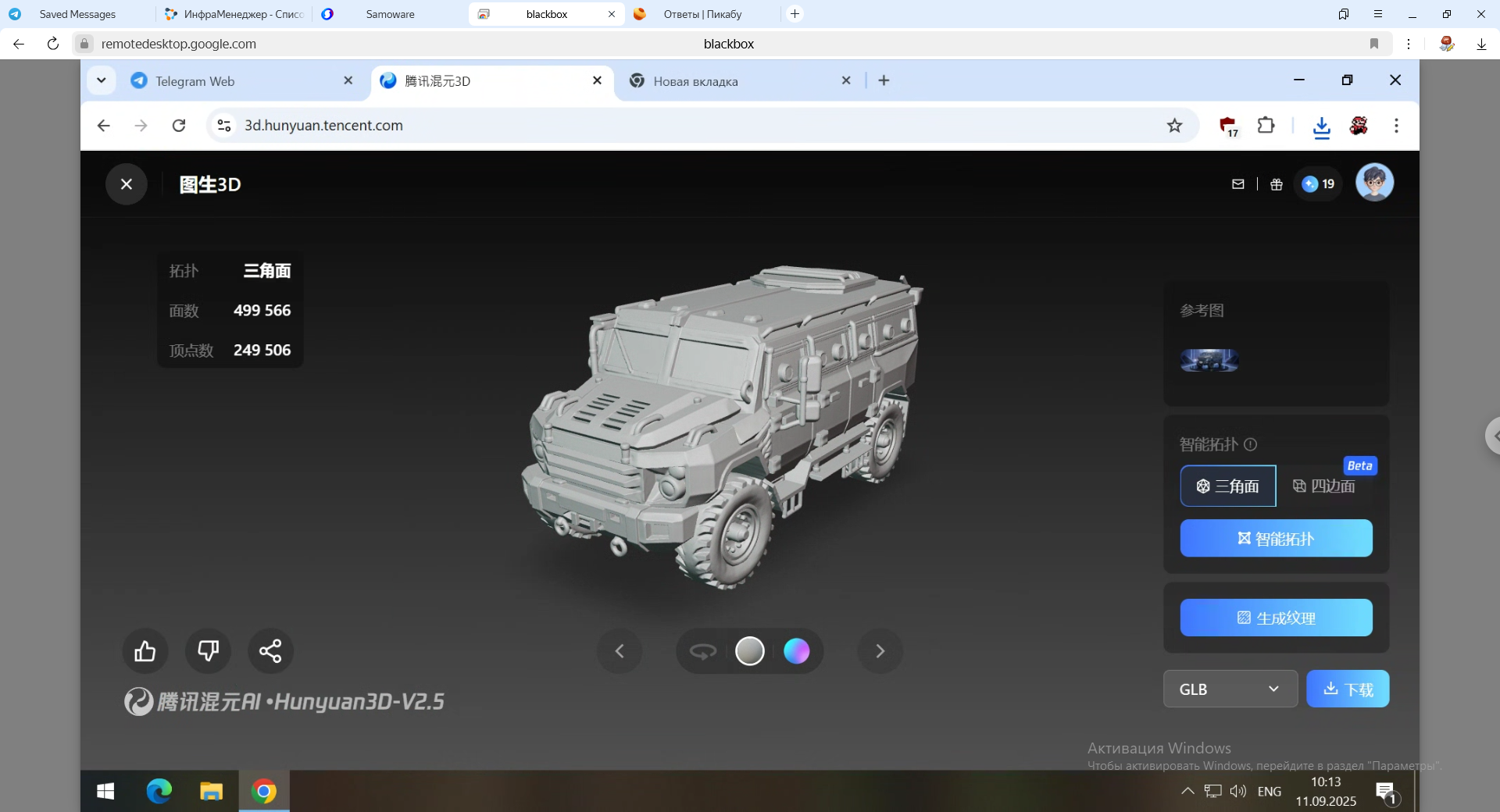Viewport: 1500px width, 812px height.
Task: Click the thumbs up like icon
Action: click(x=145, y=651)
